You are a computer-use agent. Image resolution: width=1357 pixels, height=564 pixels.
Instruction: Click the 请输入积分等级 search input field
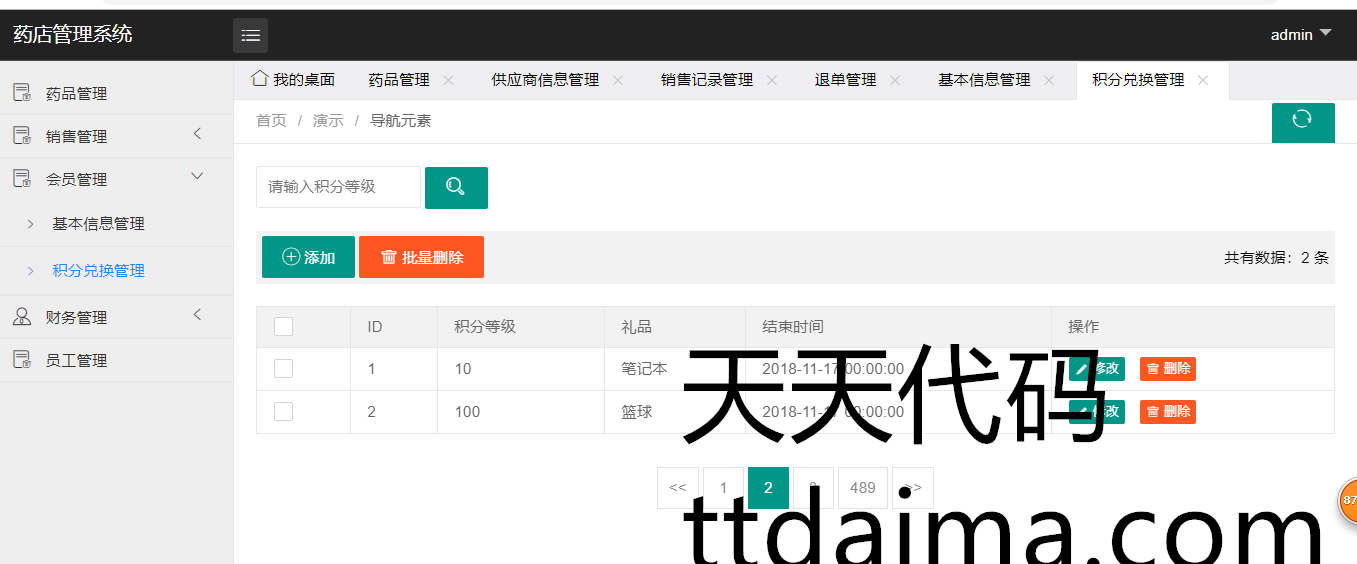point(338,187)
